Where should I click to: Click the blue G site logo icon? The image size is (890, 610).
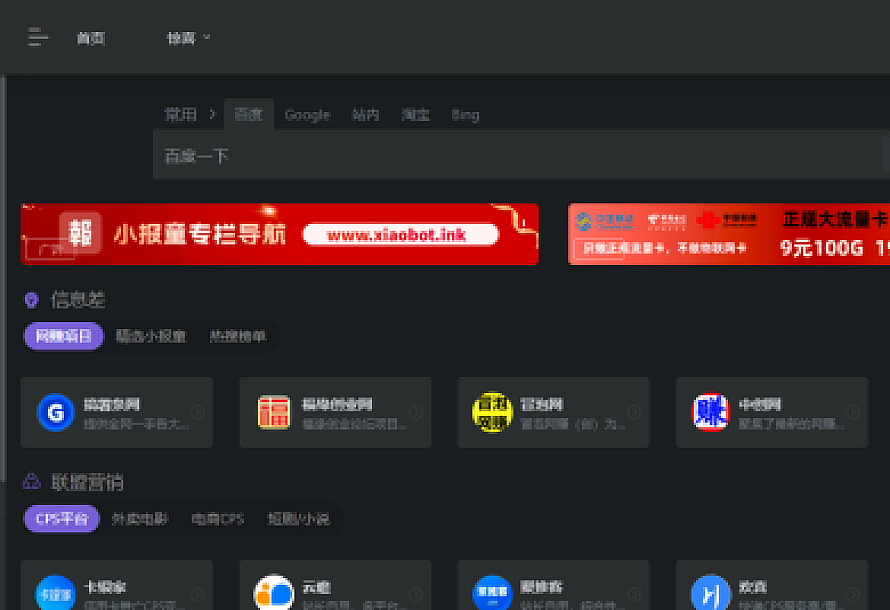56,412
